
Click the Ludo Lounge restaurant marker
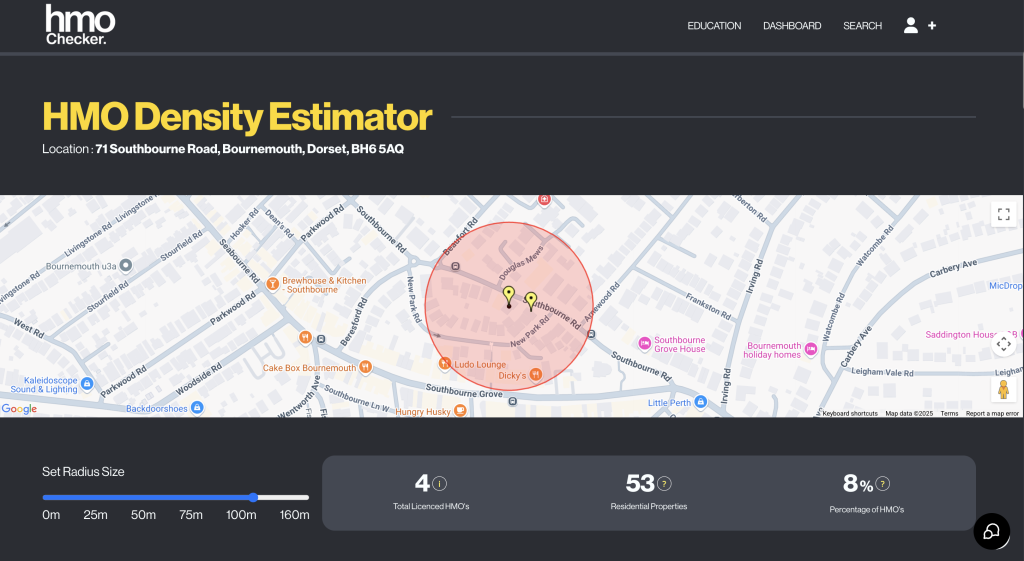pos(445,363)
